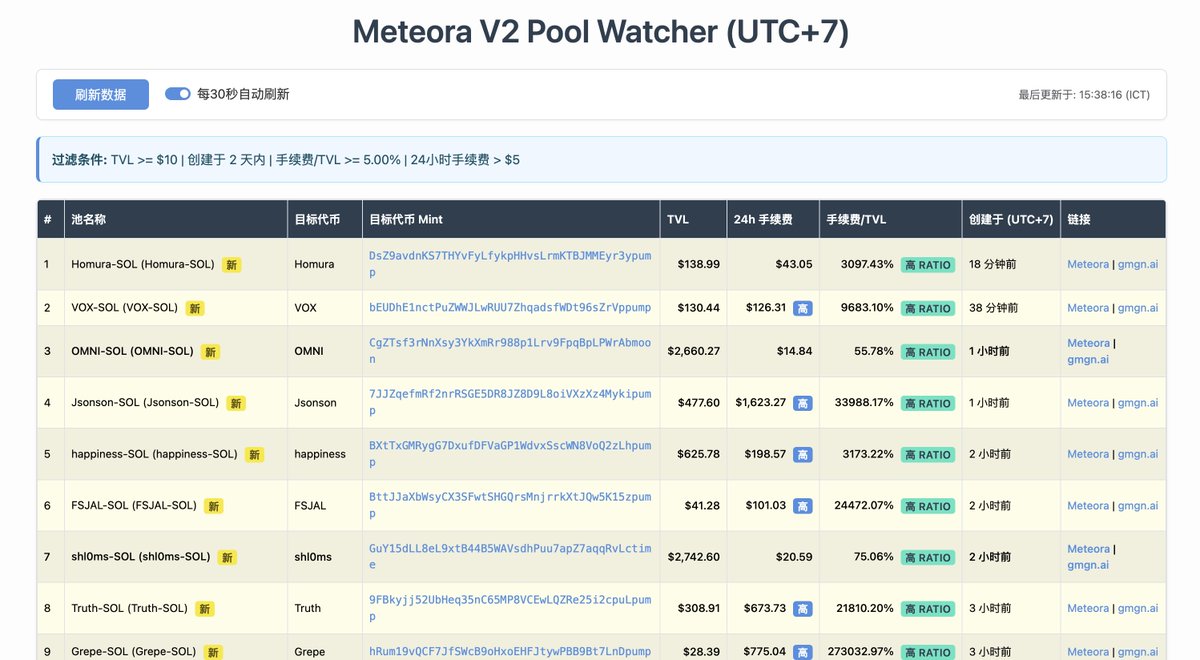Click 高 RATIO badge next to 3173.22%
The image size is (1200, 660).
point(928,455)
